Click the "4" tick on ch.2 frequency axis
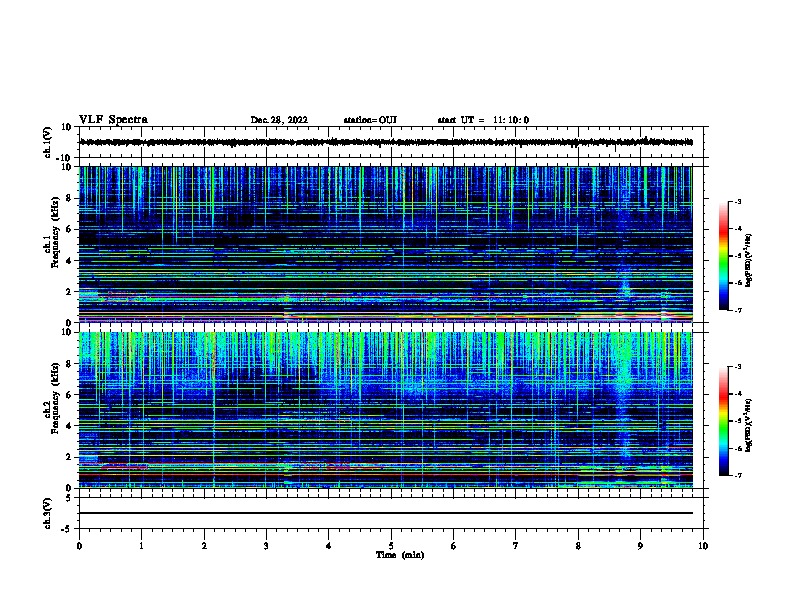The image size is (792, 612). click(70, 426)
